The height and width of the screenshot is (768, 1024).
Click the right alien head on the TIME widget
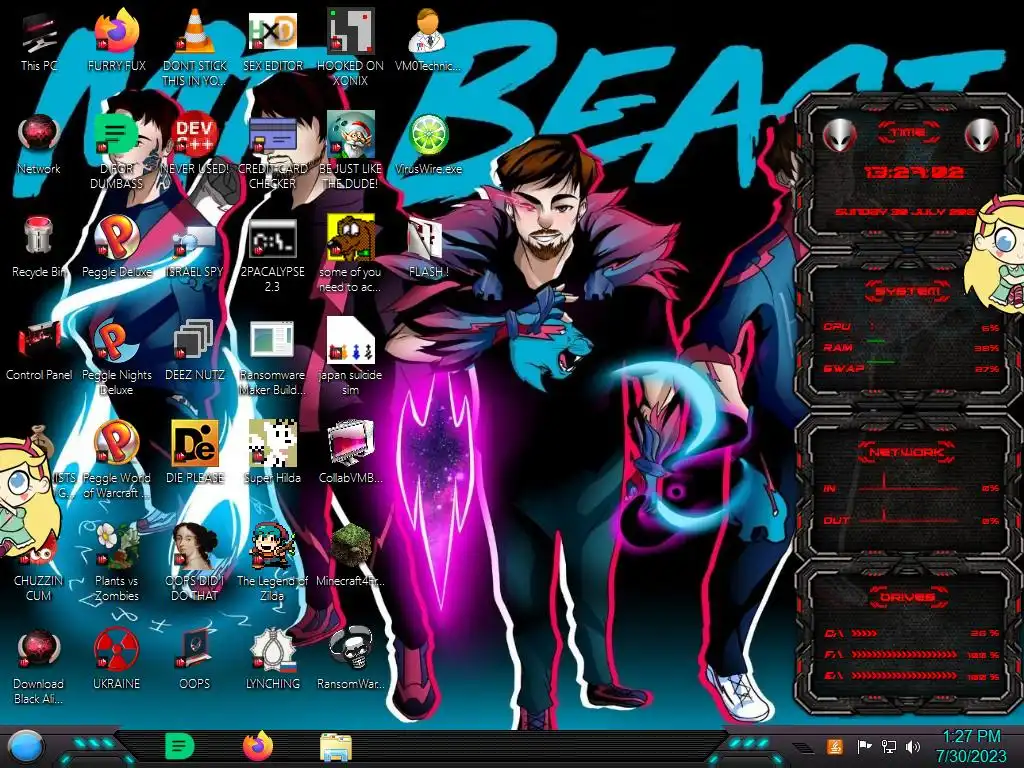pos(982,135)
